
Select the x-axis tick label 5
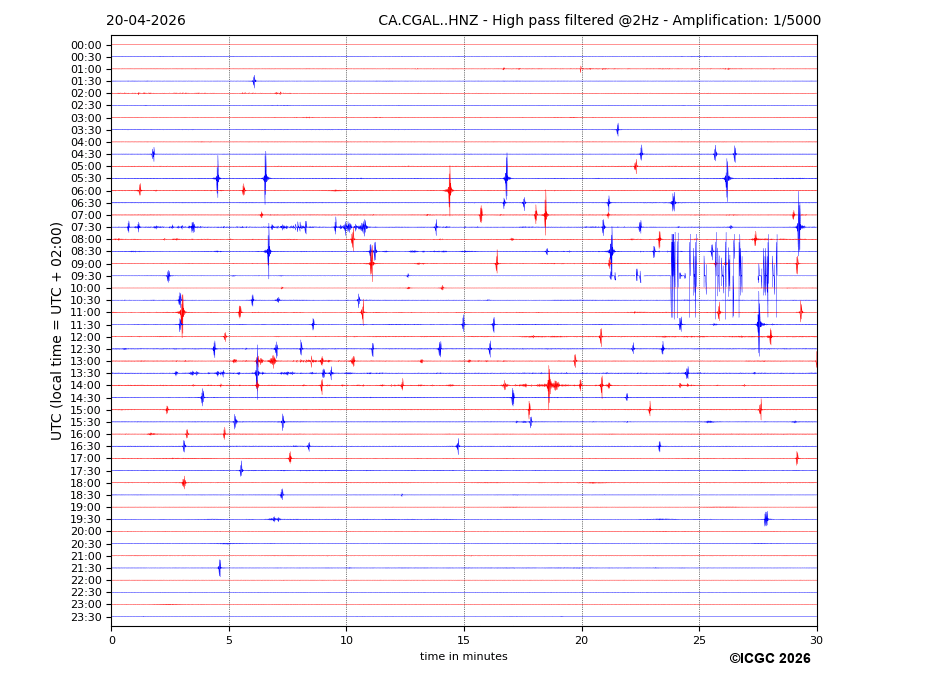click(229, 640)
